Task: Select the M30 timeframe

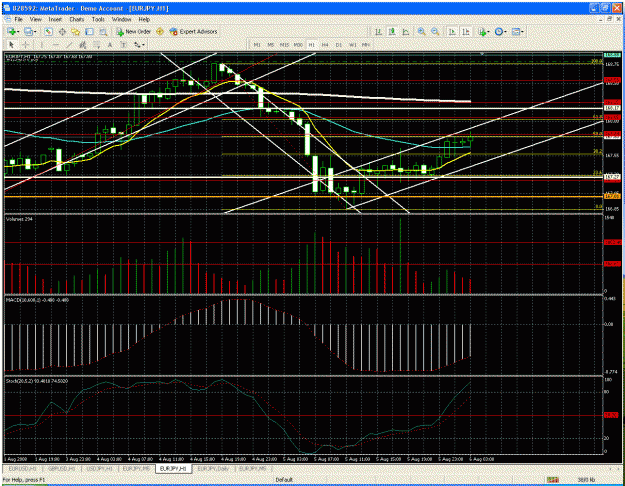Action: [298, 45]
